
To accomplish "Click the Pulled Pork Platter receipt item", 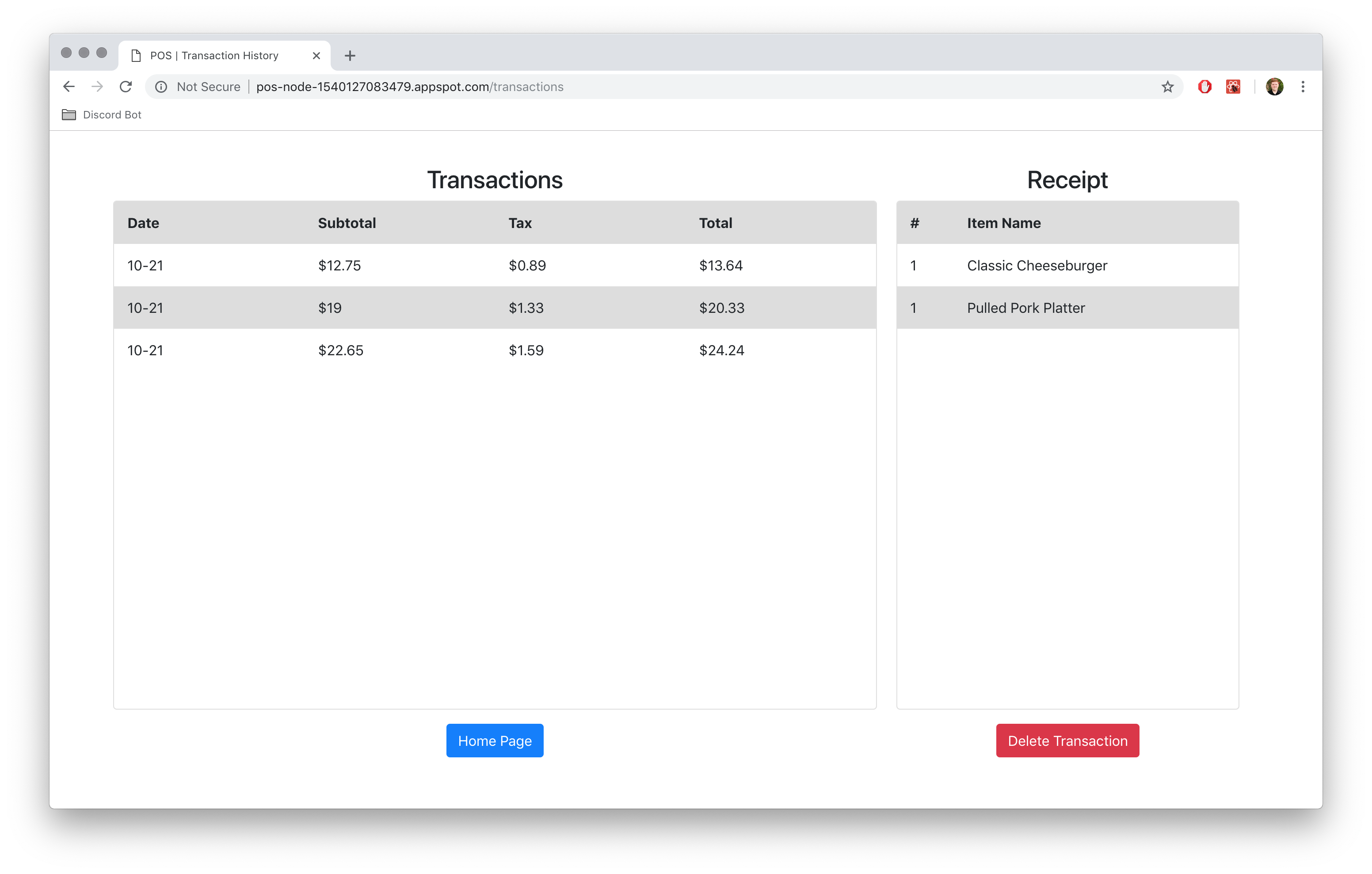I will tap(1025, 308).
